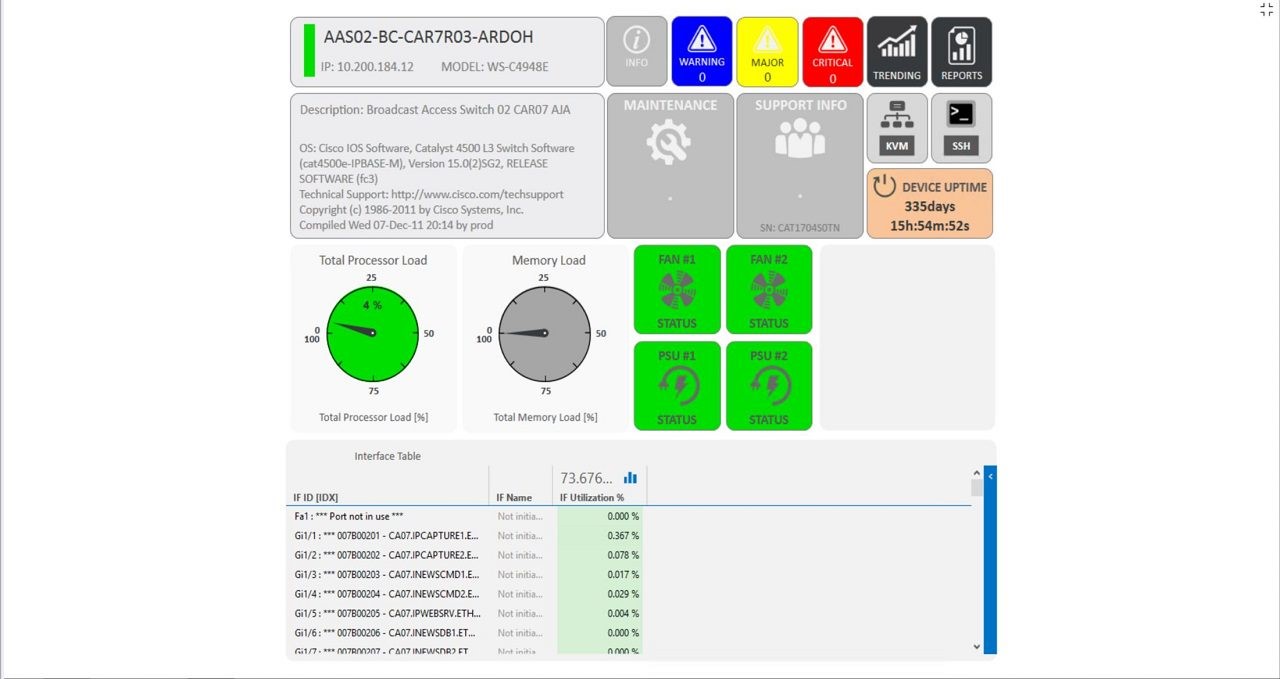Check PSU #1 status tile

(677, 386)
